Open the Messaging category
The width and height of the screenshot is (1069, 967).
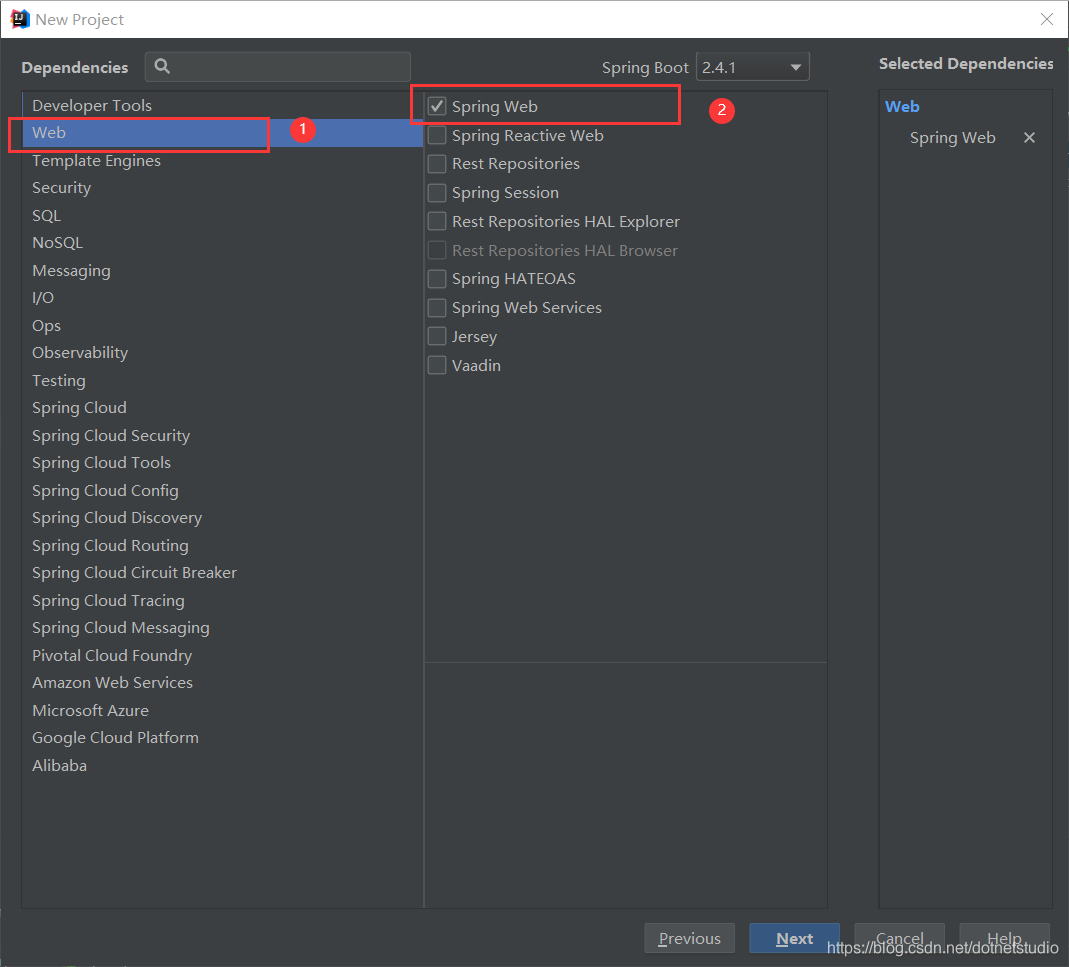[222, 271]
